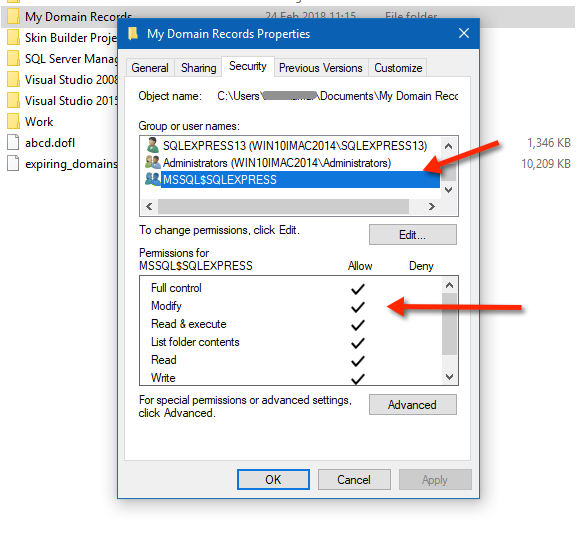Select the expiring_domains file in Explorer

[71, 164]
